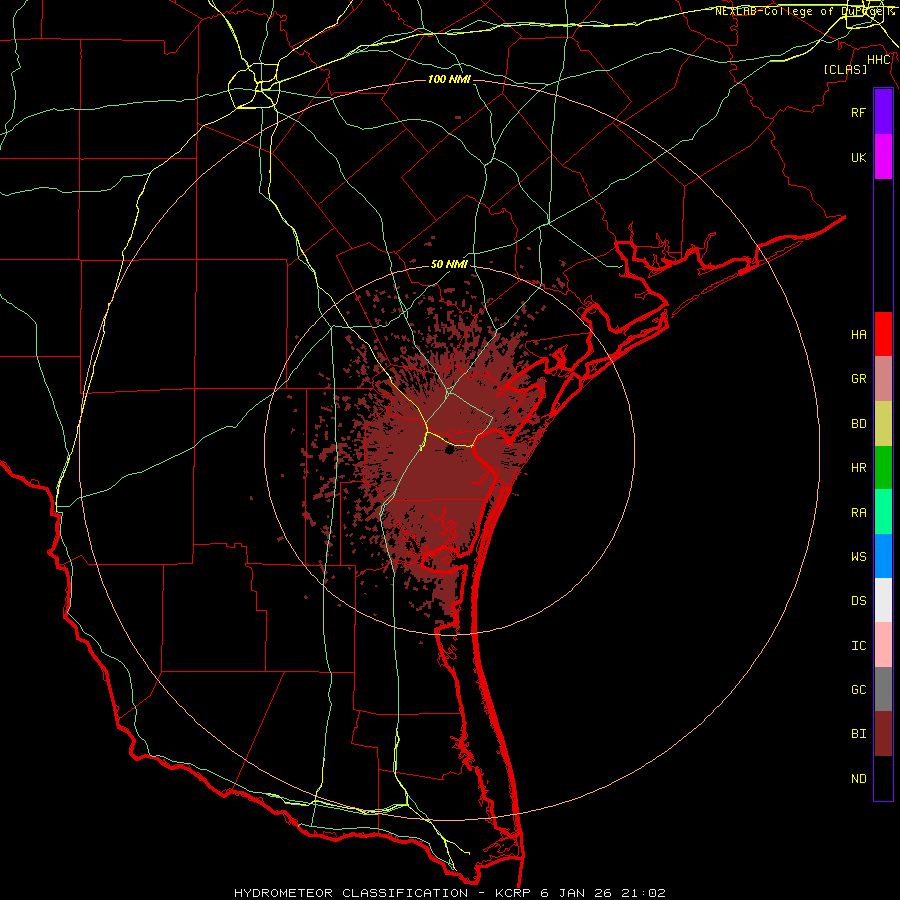This screenshot has width=900, height=900.
Task: Click the ND black legend swatch
Action: tap(883, 778)
